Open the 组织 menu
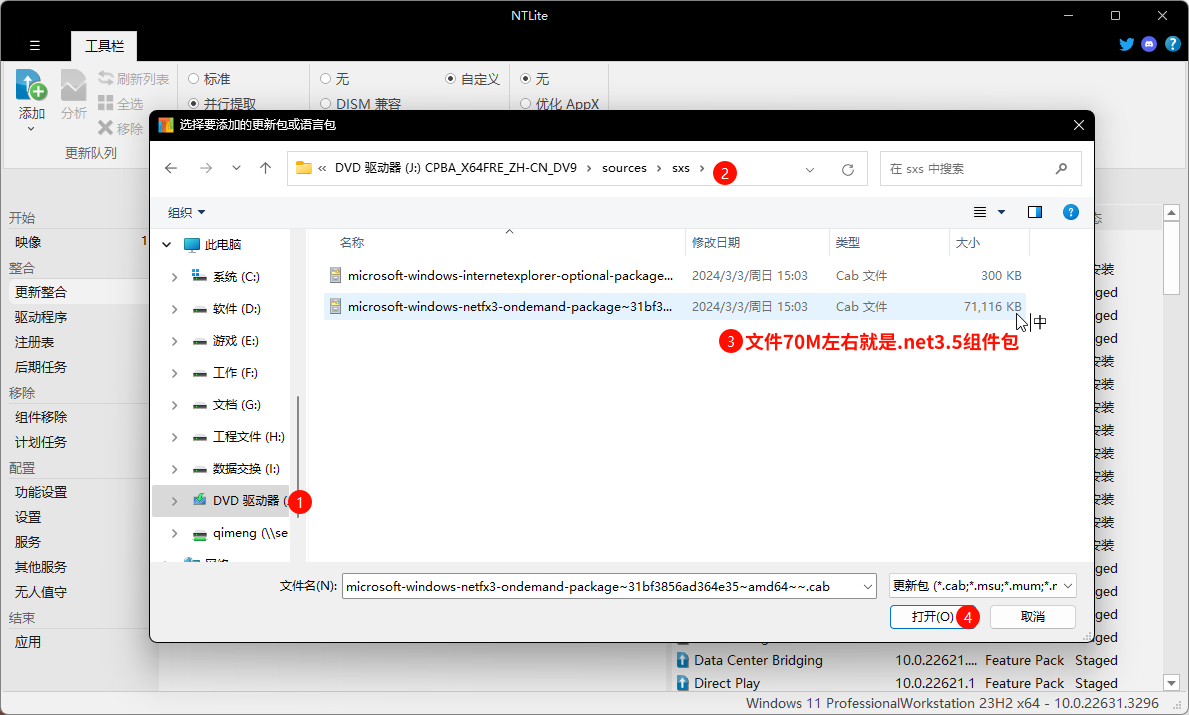Image resolution: width=1189 pixels, height=715 pixels. tap(187, 213)
